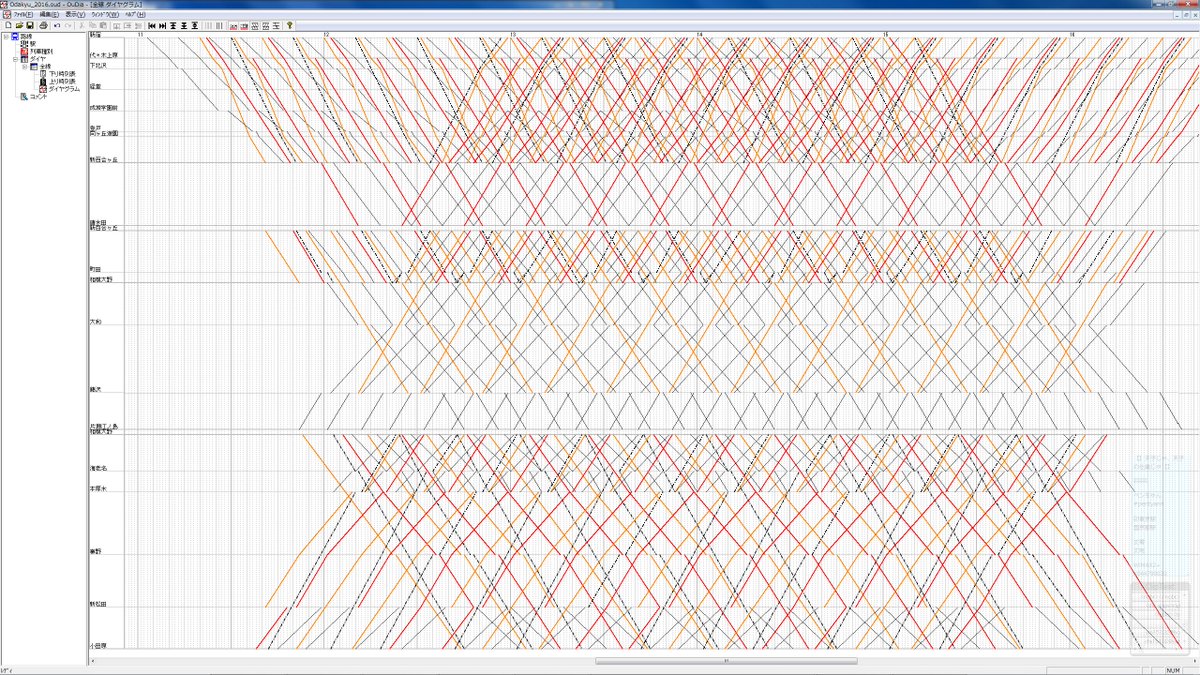
Task: Select the ダイヤ icon in the tree
Action: click(x=24, y=59)
